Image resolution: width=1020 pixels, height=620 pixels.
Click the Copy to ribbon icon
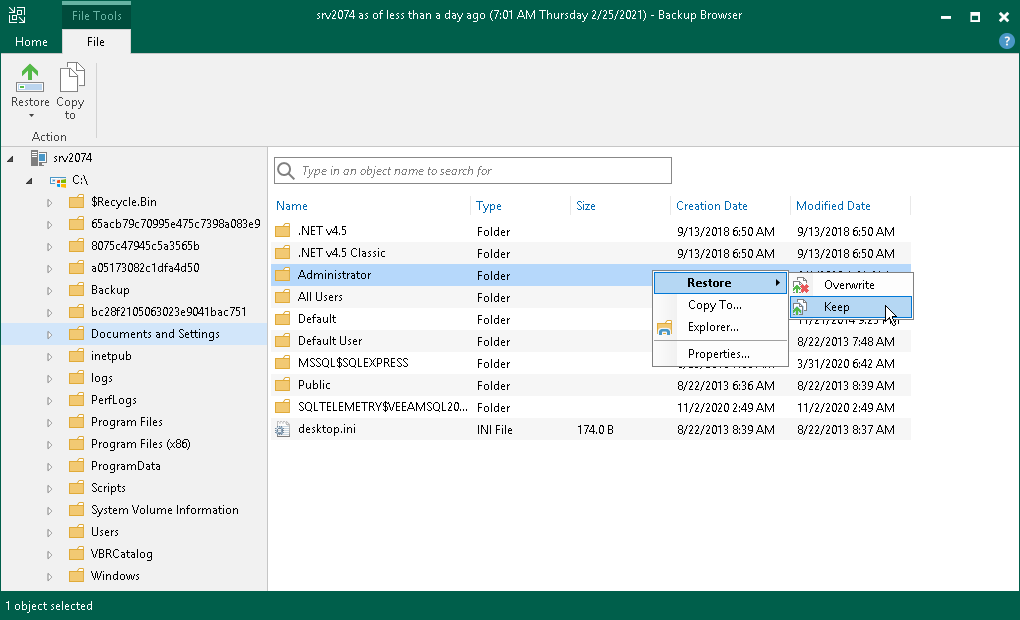70,80
